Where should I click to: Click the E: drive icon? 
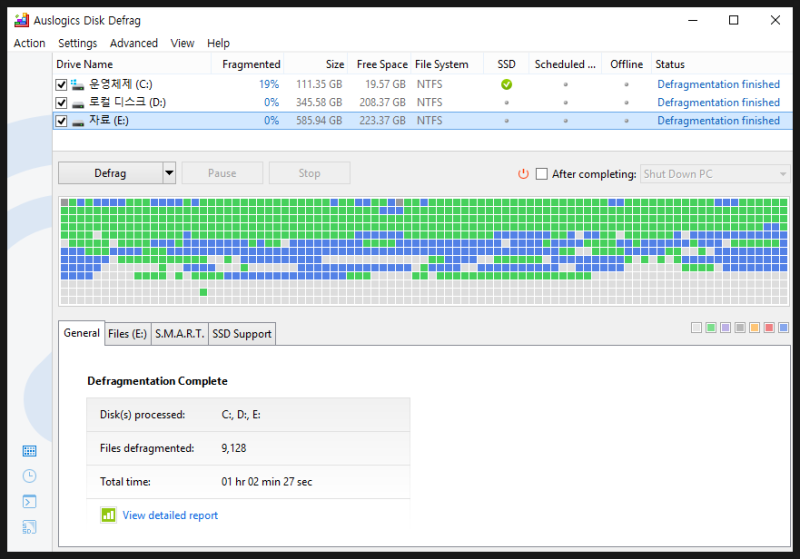(78, 123)
